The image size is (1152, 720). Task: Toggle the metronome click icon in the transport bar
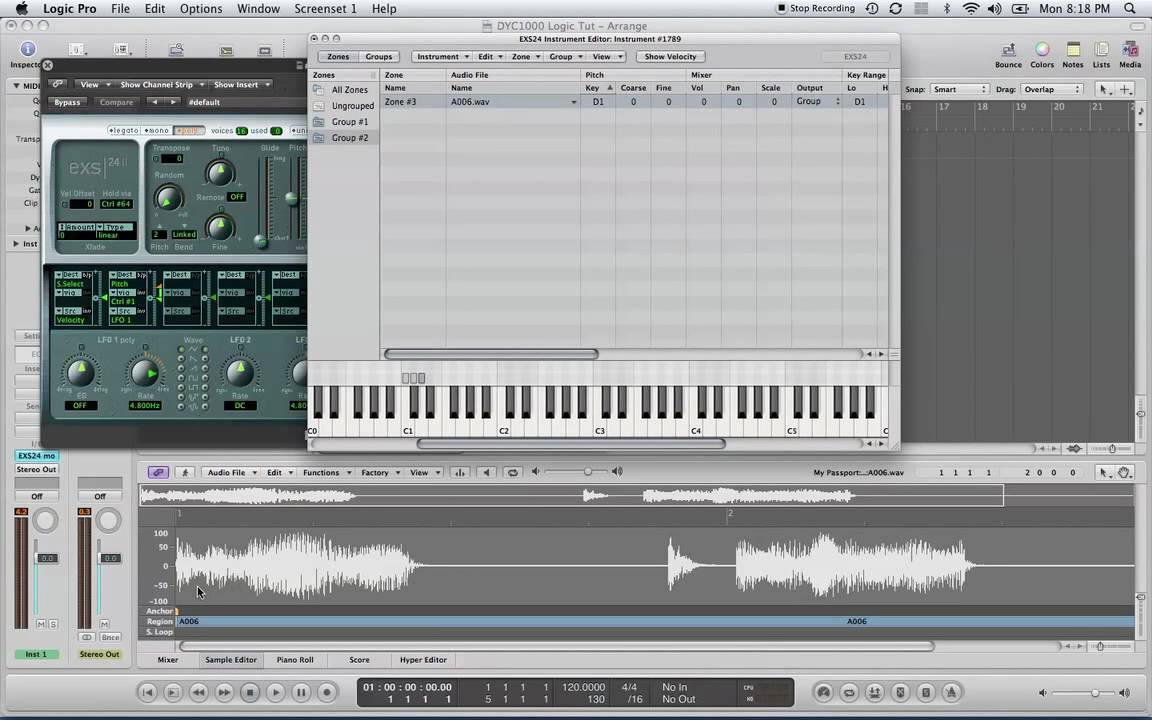click(951, 692)
